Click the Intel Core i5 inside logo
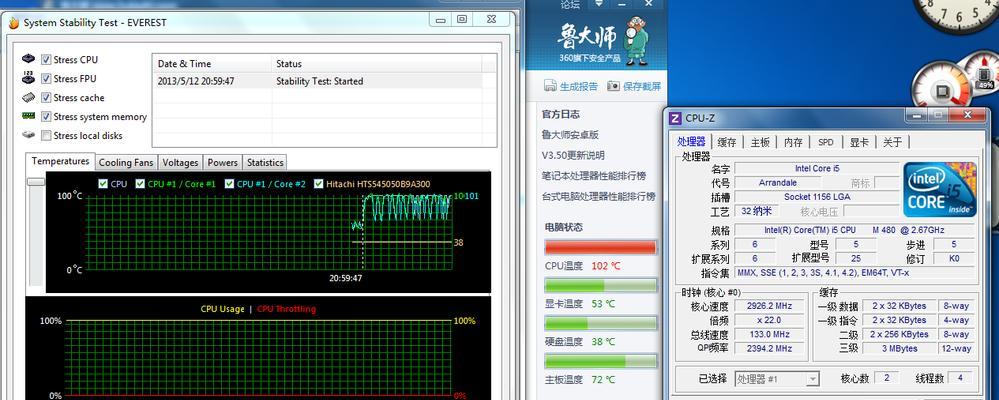 [x=940, y=190]
